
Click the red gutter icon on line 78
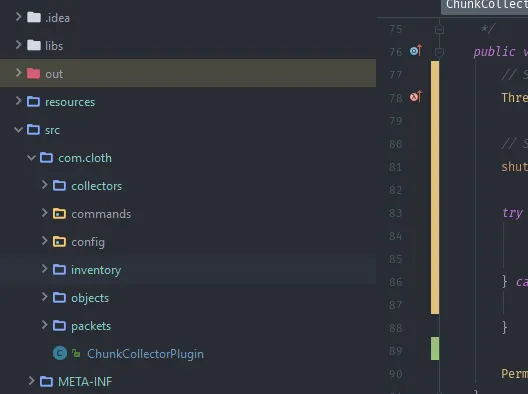(x=416, y=97)
